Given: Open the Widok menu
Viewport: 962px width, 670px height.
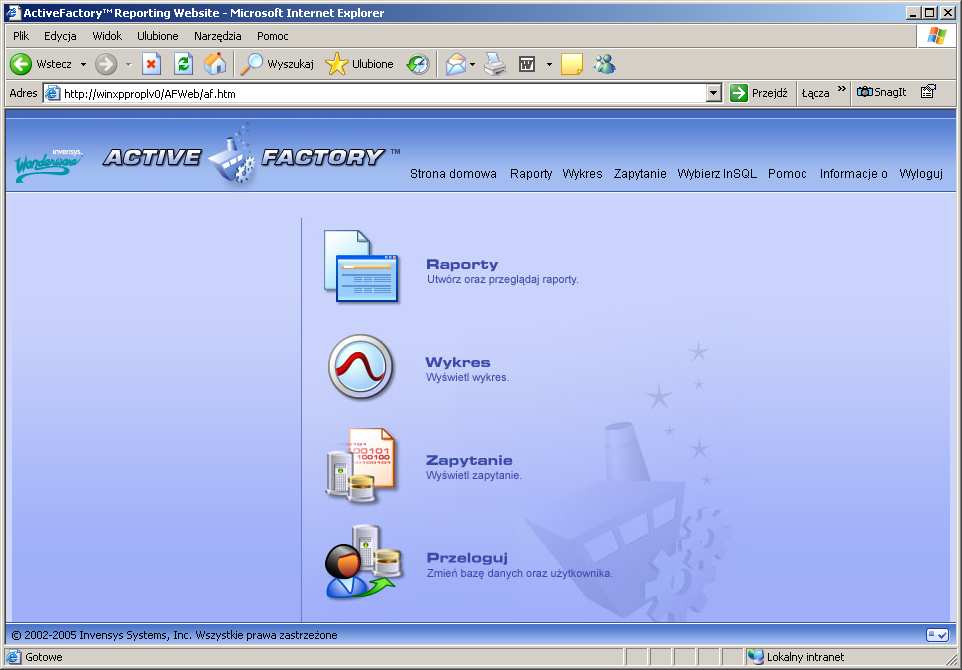Looking at the screenshot, I should 107,36.
